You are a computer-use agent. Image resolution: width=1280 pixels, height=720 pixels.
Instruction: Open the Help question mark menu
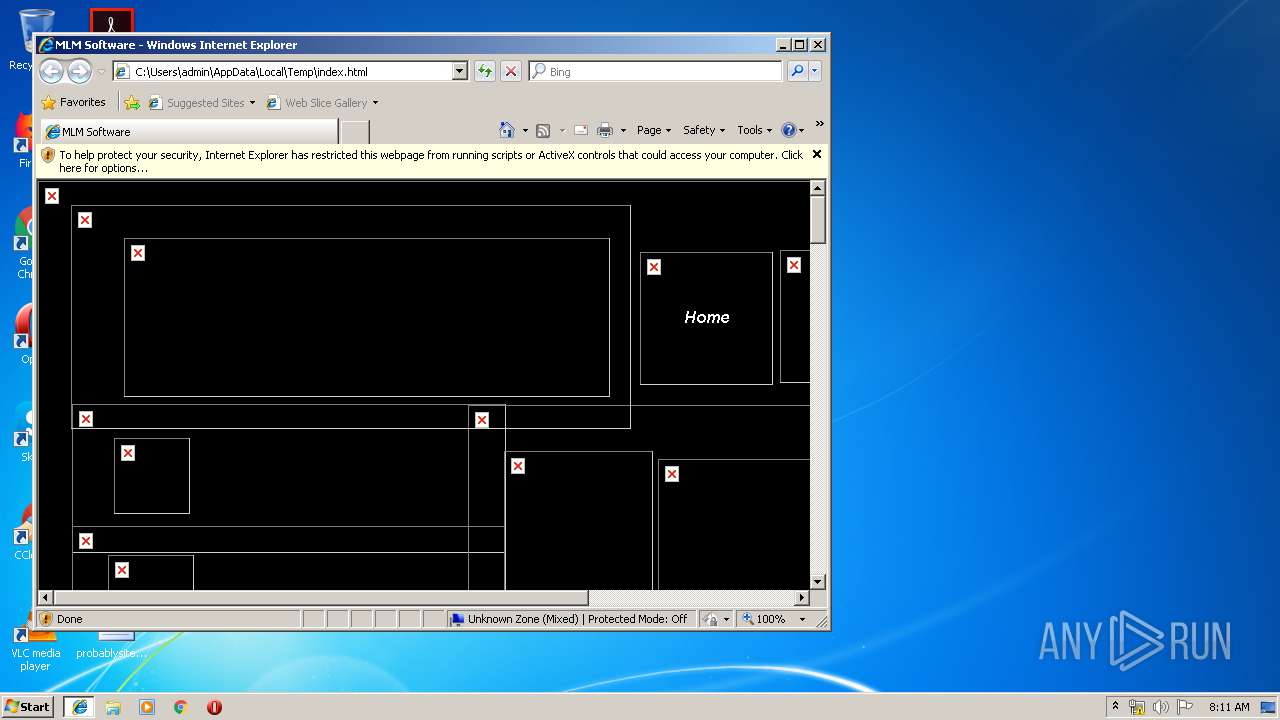click(x=792, y=130)
